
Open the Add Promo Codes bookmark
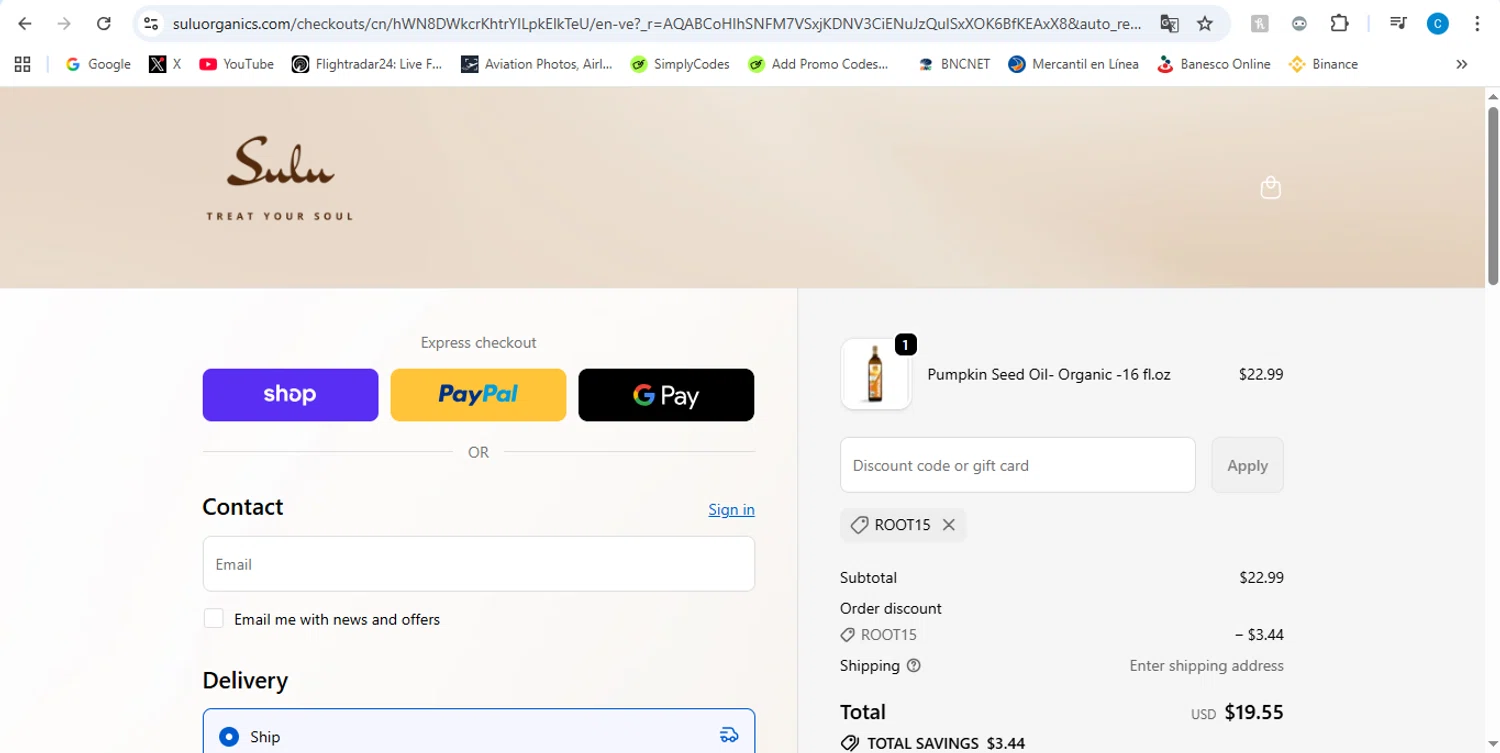[x=818, y=64]
